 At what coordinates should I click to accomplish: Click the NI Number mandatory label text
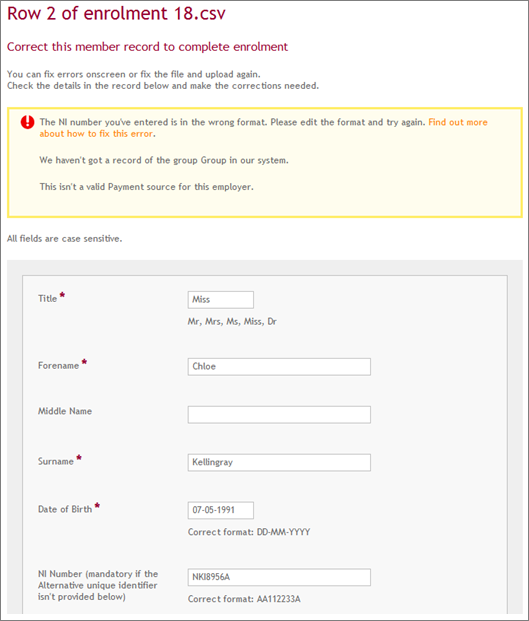(x=98, y=585)
